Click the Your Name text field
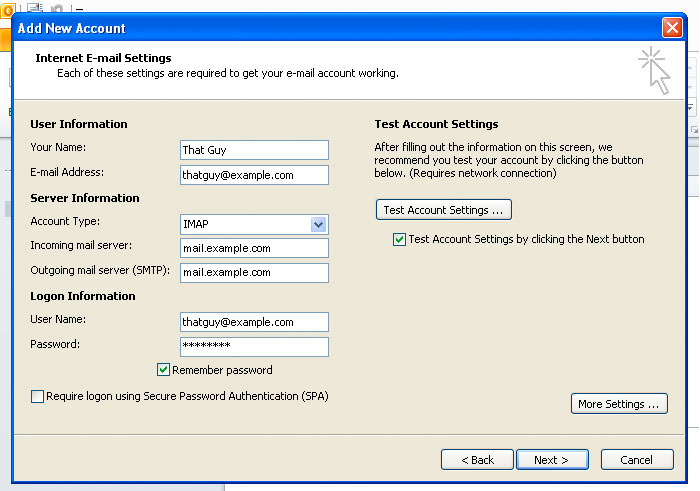700x491 pixels. [x=254, y=150]
